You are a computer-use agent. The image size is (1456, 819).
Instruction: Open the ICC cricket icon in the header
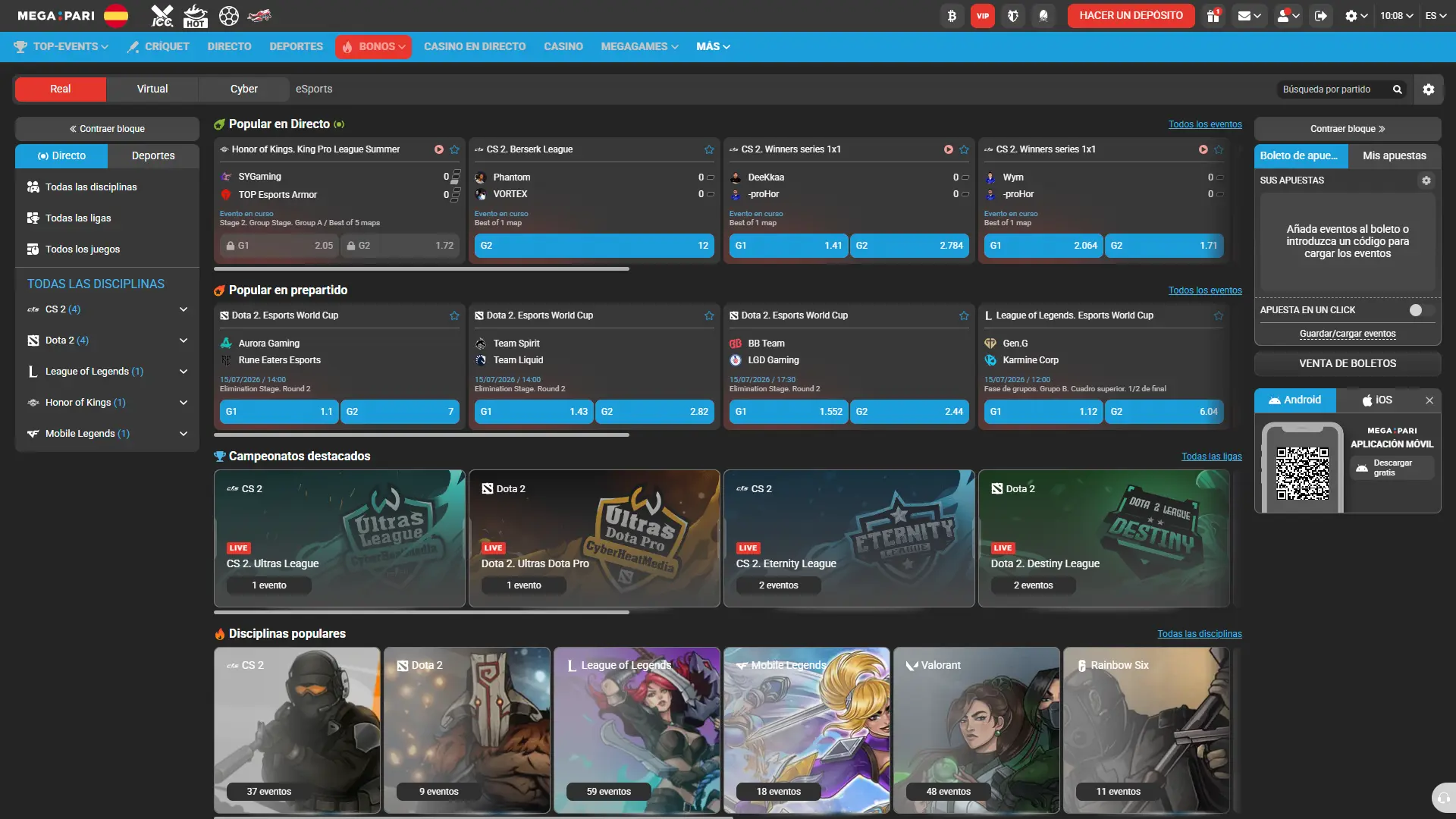pos(162,15)
